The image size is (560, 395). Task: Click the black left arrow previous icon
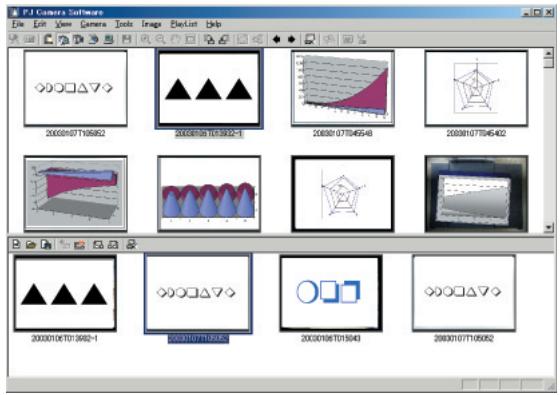tap(276, 39)
